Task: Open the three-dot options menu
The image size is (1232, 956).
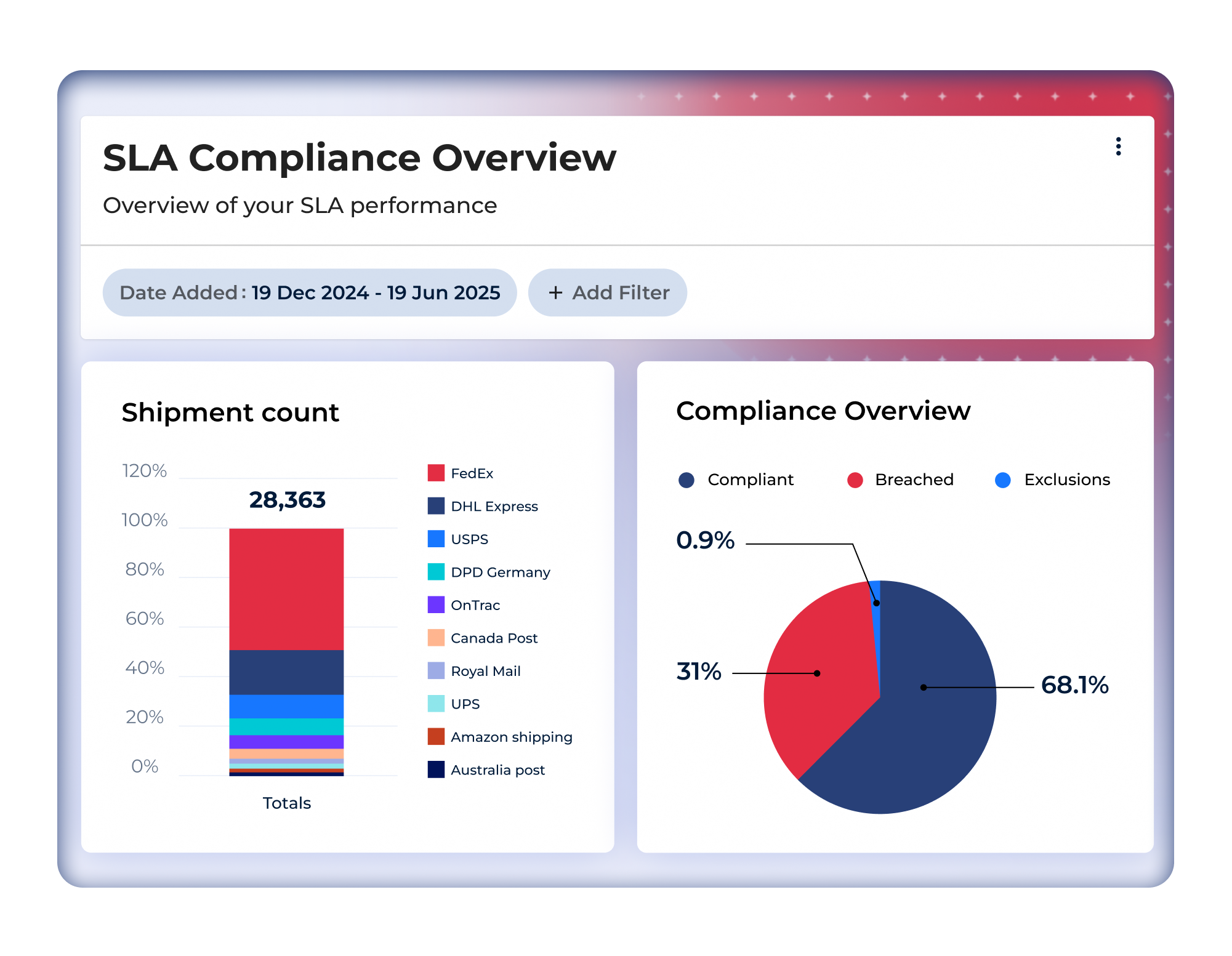Action: [1118, 147]
